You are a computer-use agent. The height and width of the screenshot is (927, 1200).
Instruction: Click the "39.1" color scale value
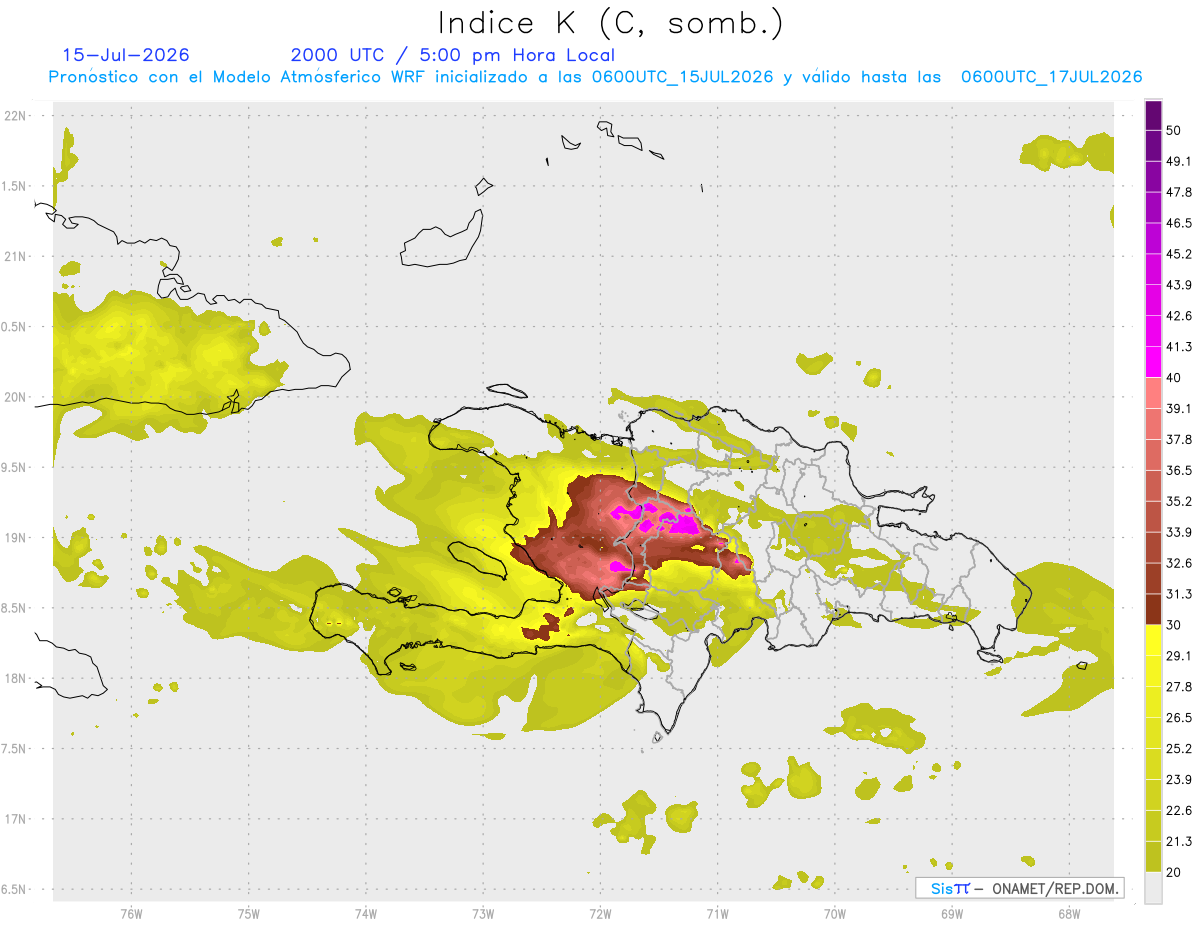1178,409
